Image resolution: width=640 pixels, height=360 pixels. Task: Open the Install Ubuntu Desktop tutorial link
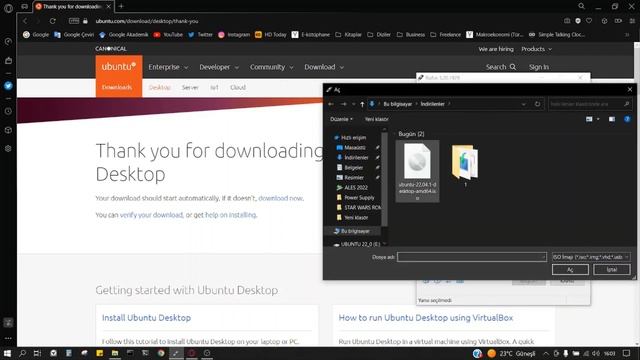tap(146, 318)
